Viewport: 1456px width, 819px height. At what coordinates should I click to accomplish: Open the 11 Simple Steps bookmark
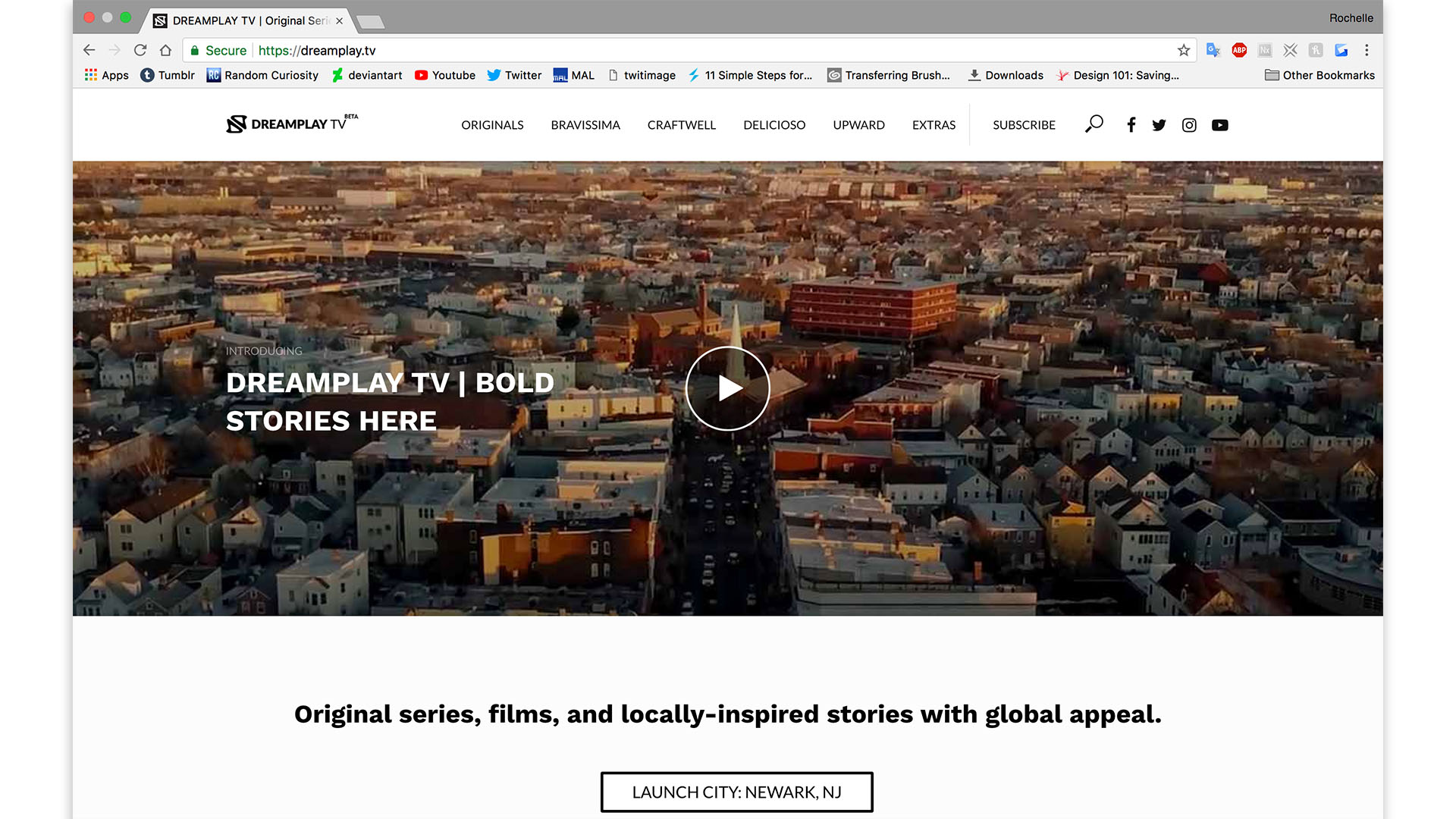coord(750,75)
